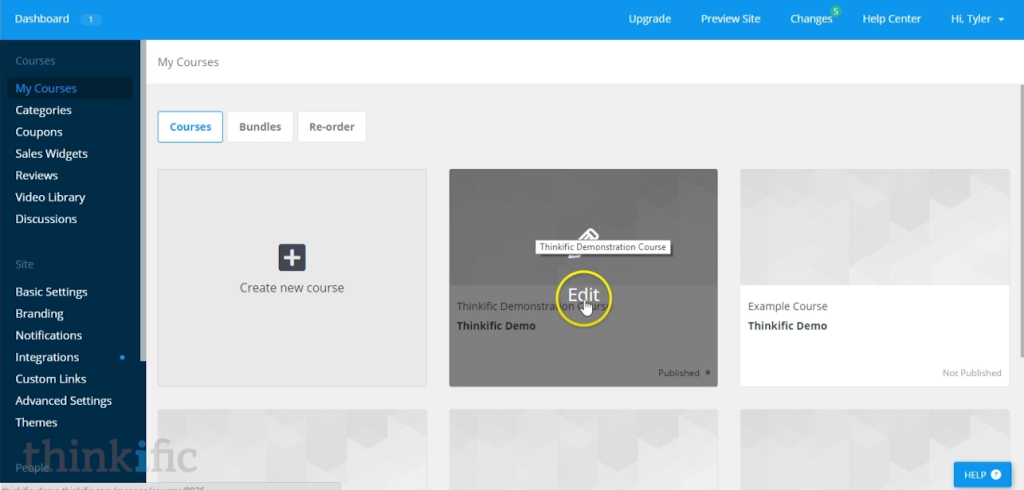Open Preview Site link

coord(730,19)
